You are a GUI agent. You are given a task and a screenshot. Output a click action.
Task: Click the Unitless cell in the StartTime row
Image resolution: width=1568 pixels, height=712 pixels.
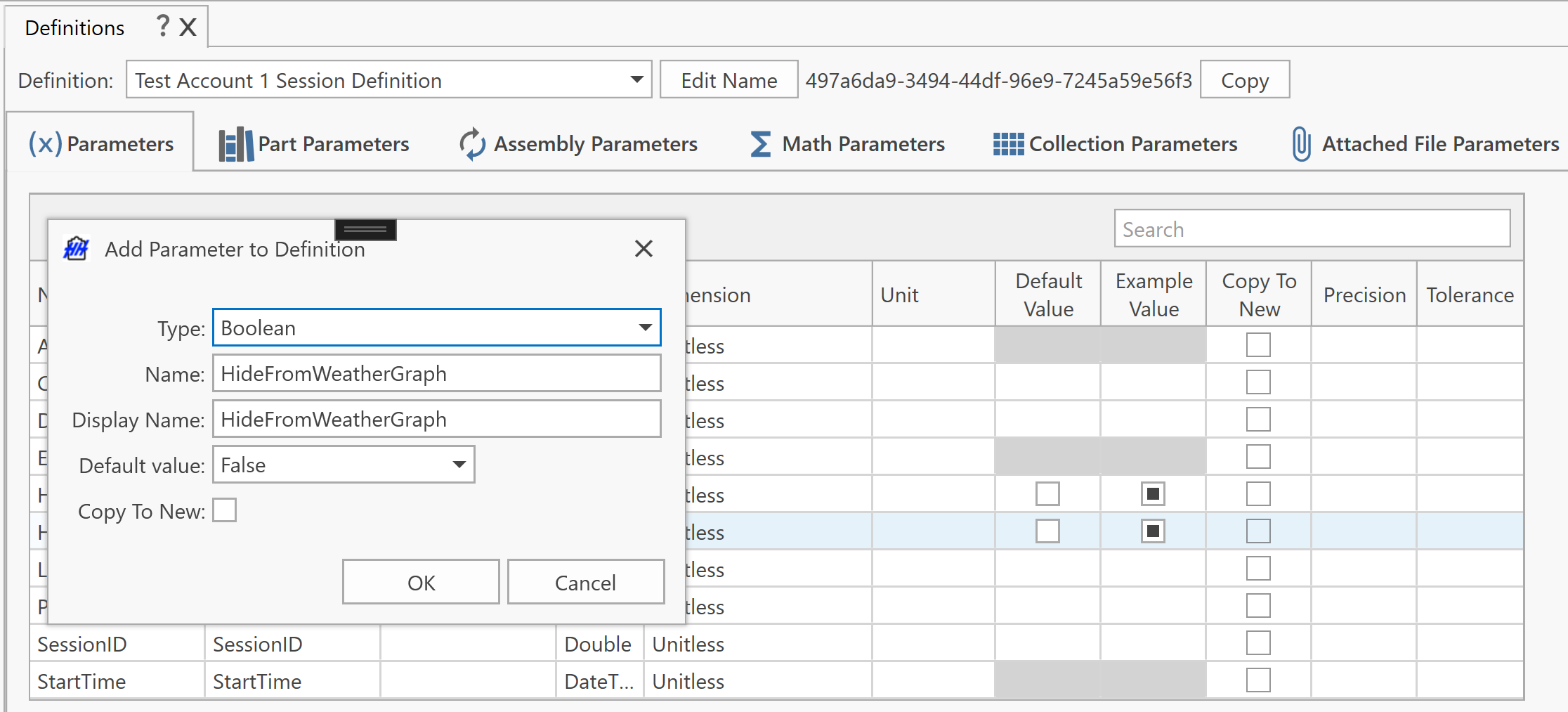tap(758, 681)
